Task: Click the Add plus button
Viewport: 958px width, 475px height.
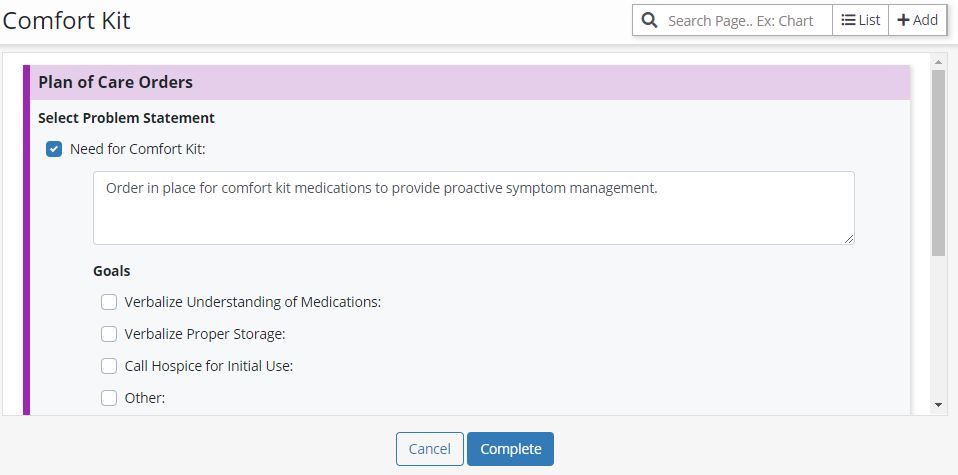Action: 917,20
